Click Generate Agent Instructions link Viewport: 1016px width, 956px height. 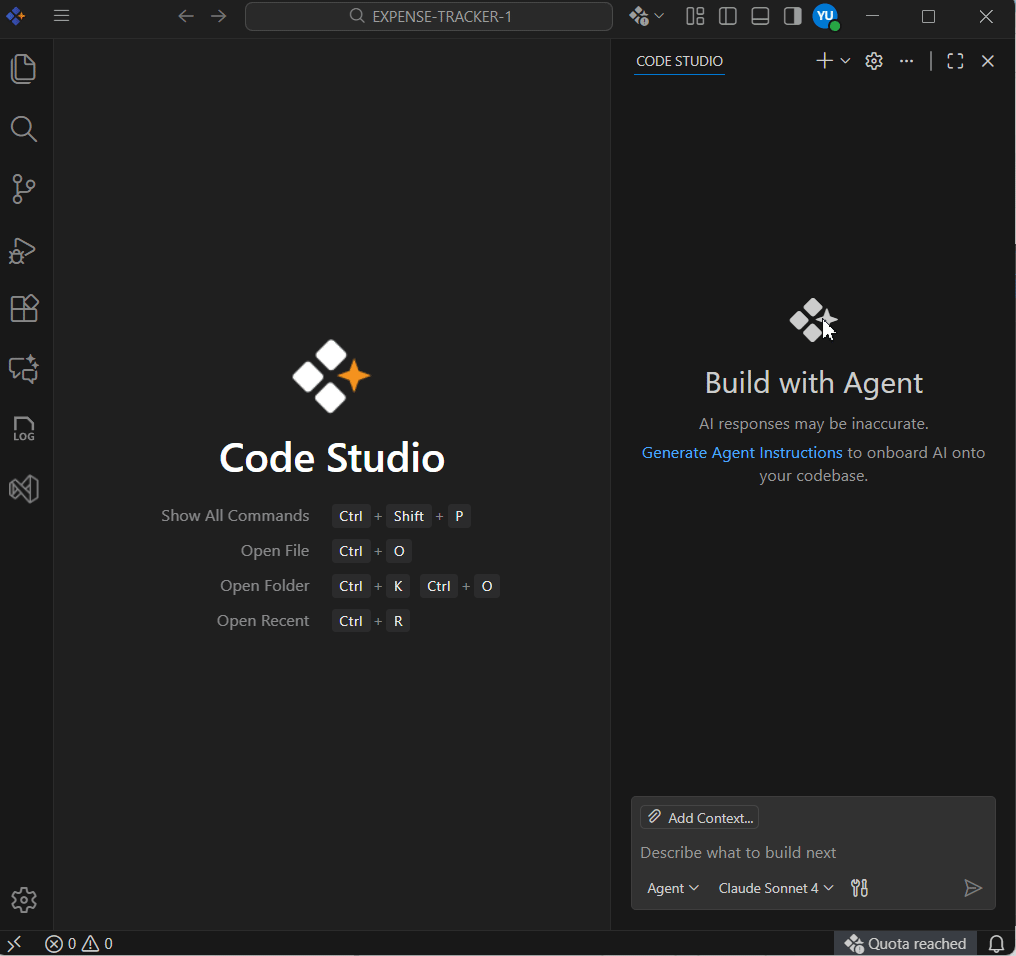point(742,453)
